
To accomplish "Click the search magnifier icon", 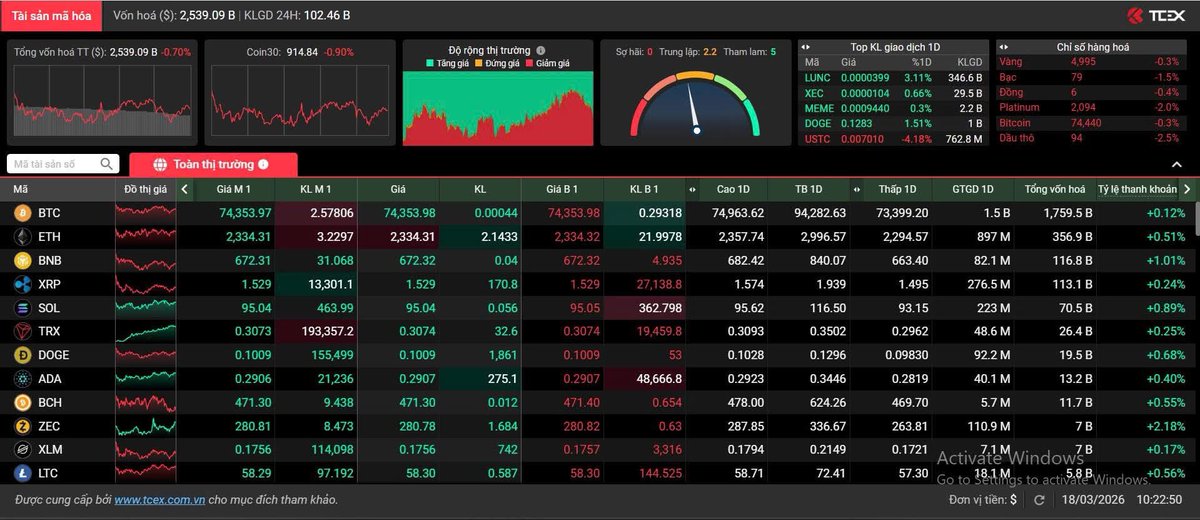I will tap(107, 164).
